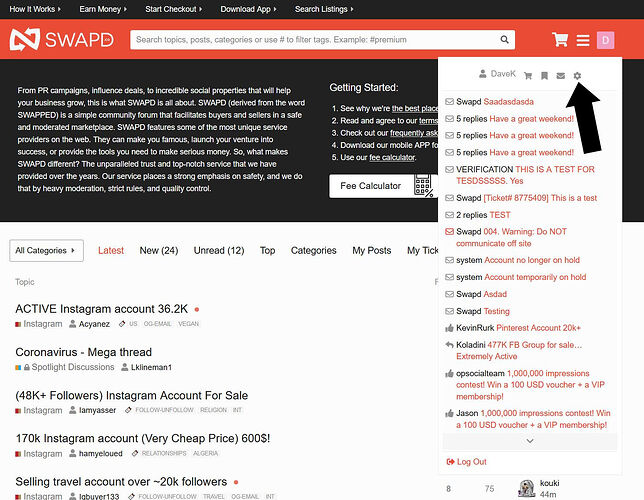
Task: Open ACTIVE Instagram account 36.2K topic
Action: tap(101, 309)
